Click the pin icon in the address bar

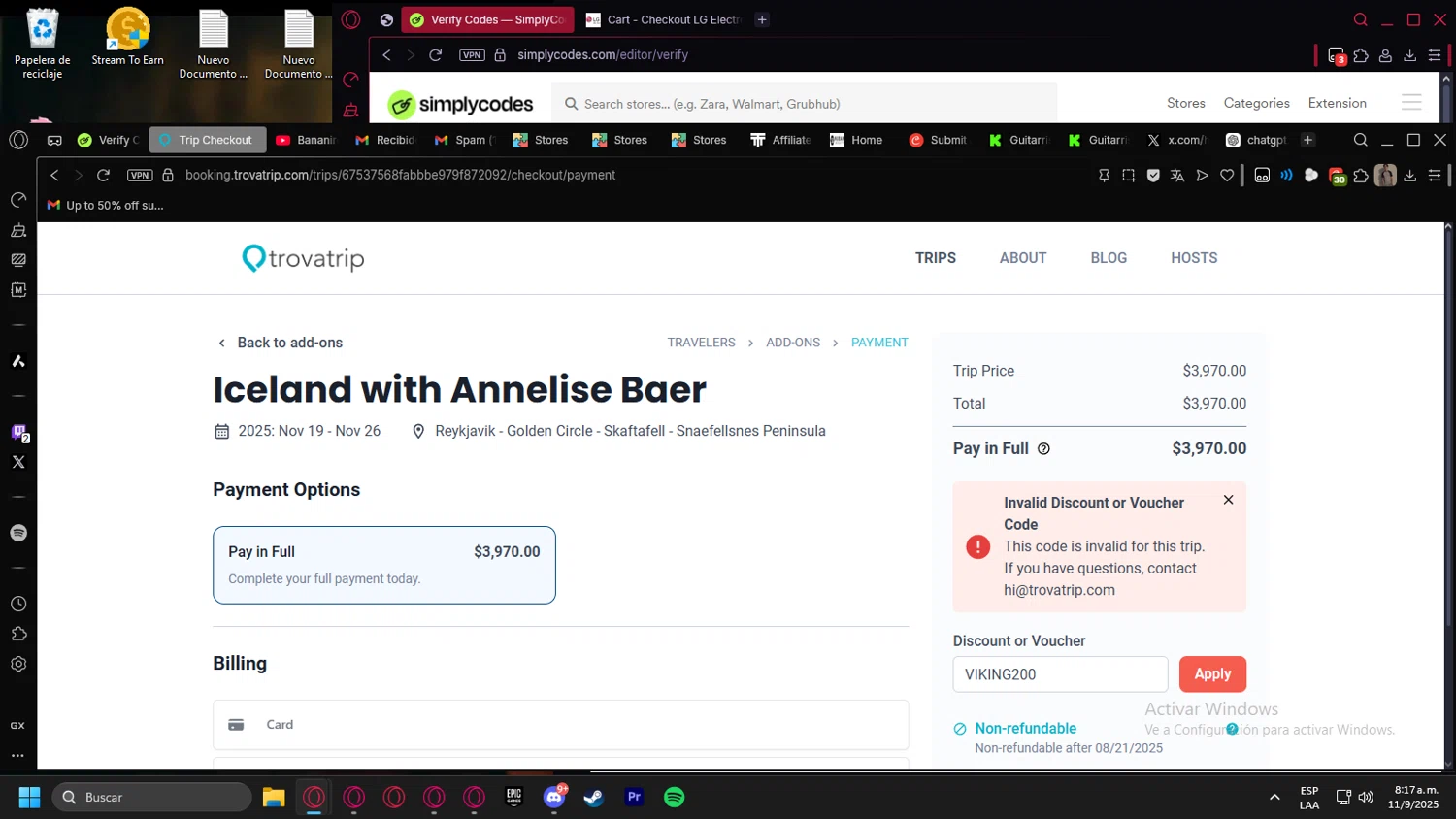pyautogui.click(x=1104, y=176)
